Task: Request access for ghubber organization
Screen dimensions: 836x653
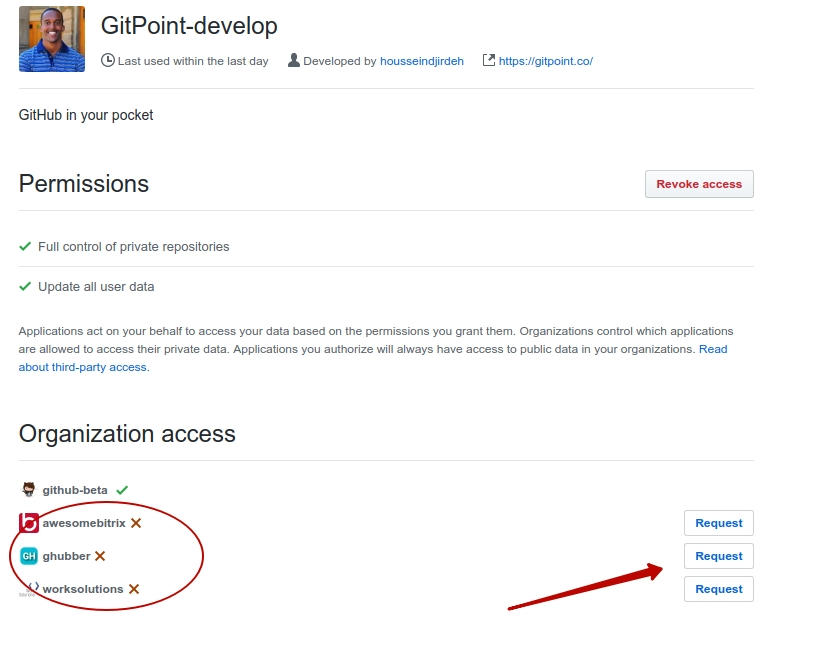Action: 719,556
